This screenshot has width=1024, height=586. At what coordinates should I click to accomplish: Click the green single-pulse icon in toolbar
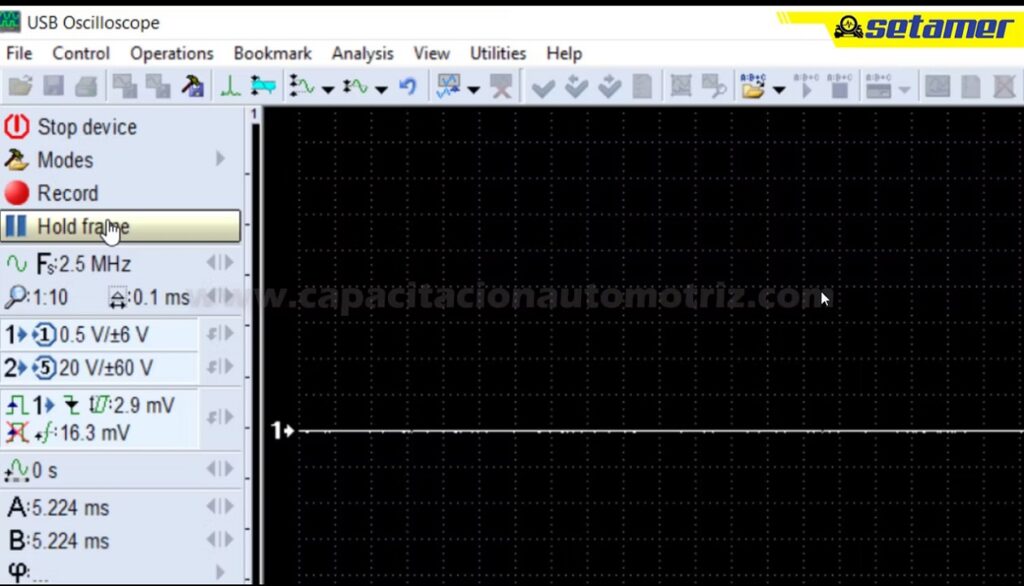(231, 87)
